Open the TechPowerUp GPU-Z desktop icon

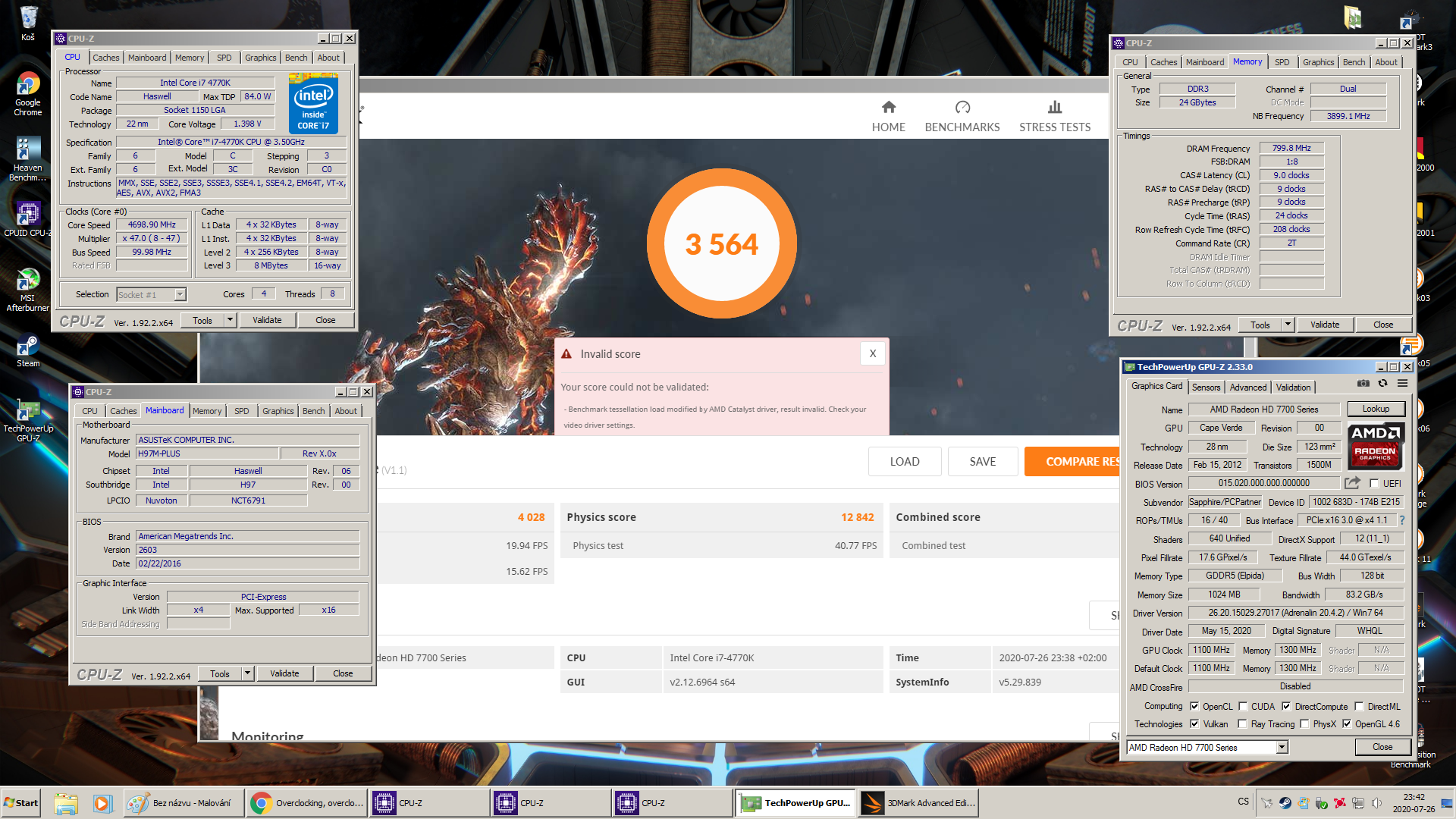[28, 420]
